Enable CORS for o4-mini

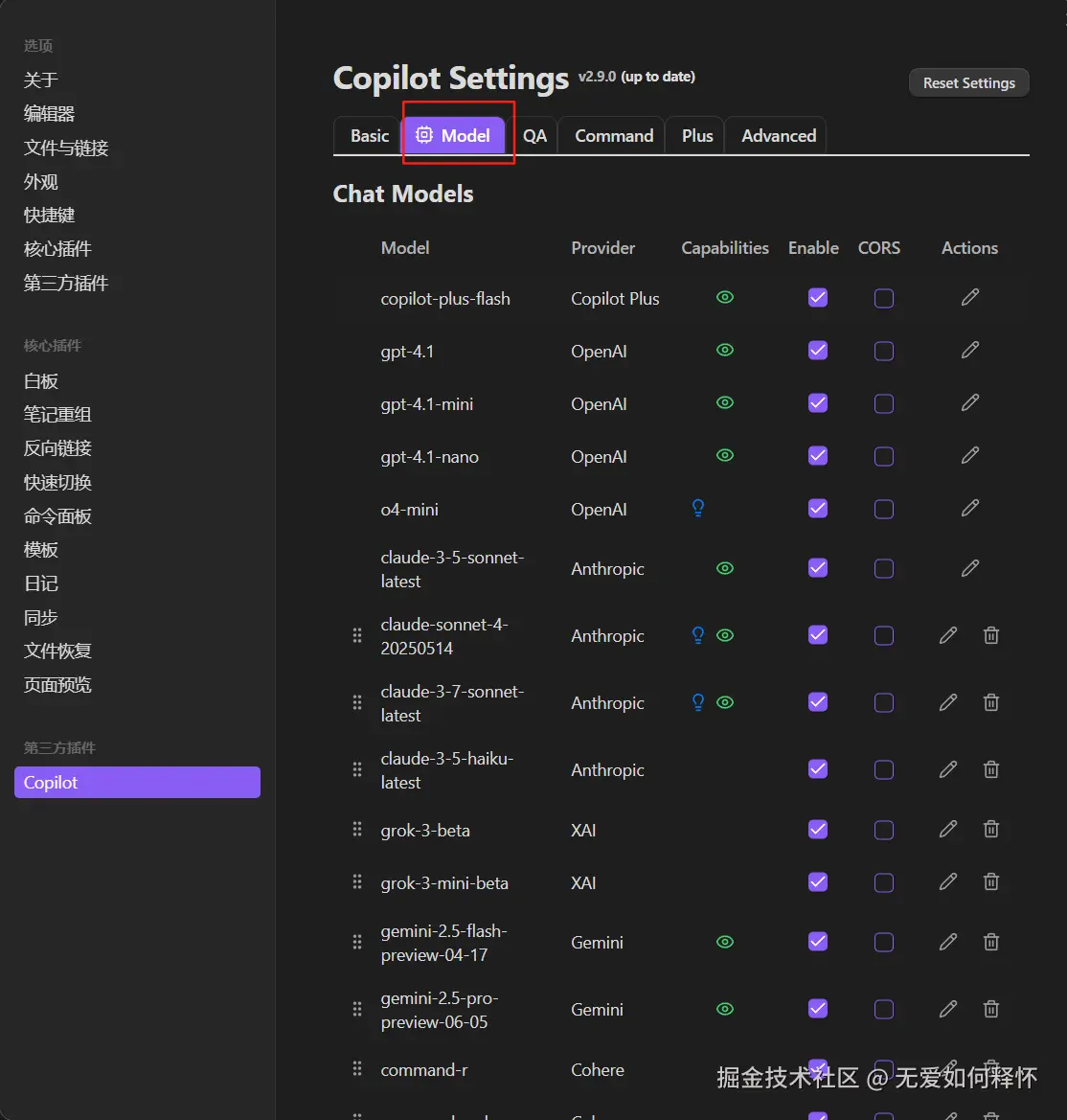(884, 509)
